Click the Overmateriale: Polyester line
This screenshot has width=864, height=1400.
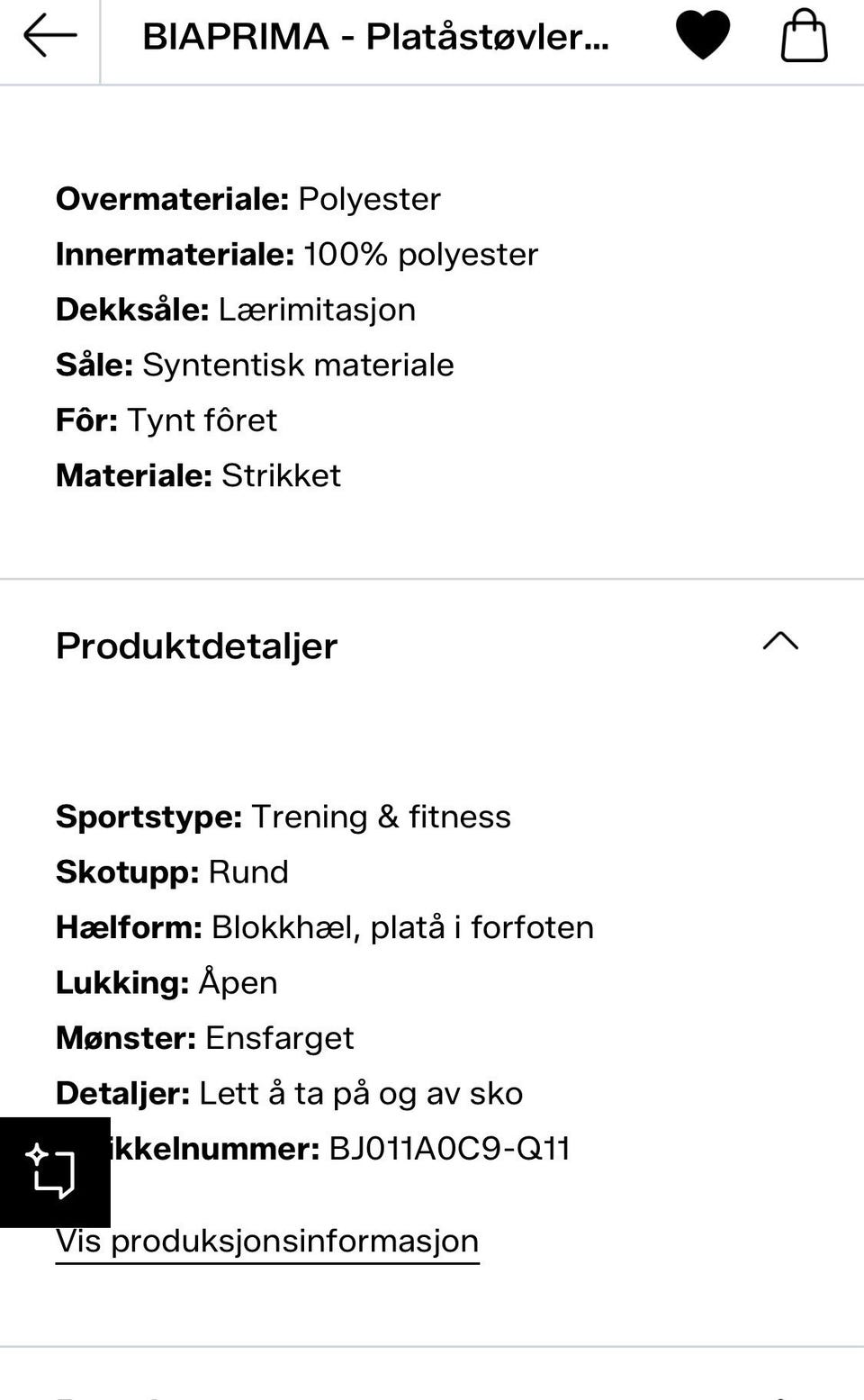[x=248, y=199]
